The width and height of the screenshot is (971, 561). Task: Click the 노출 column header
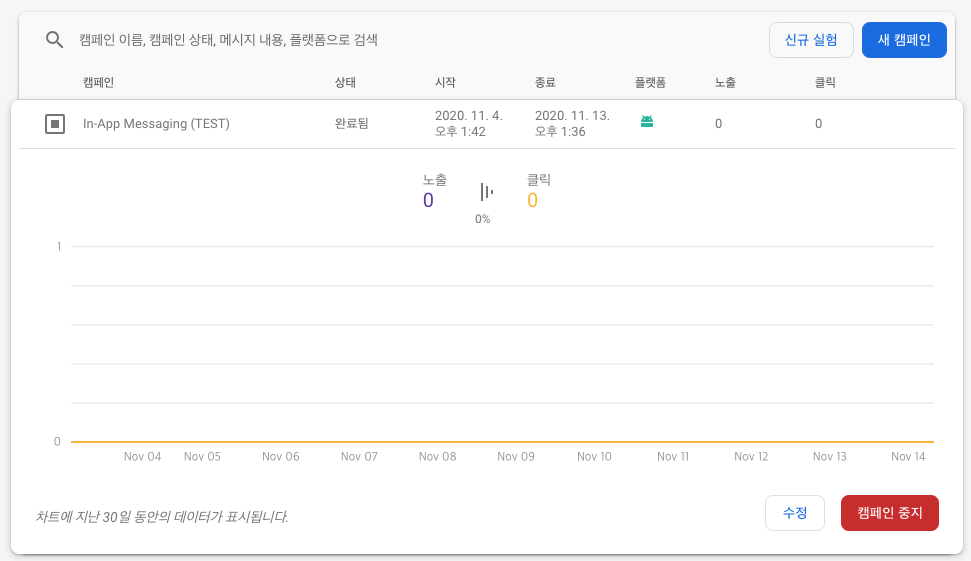(725, 82)
